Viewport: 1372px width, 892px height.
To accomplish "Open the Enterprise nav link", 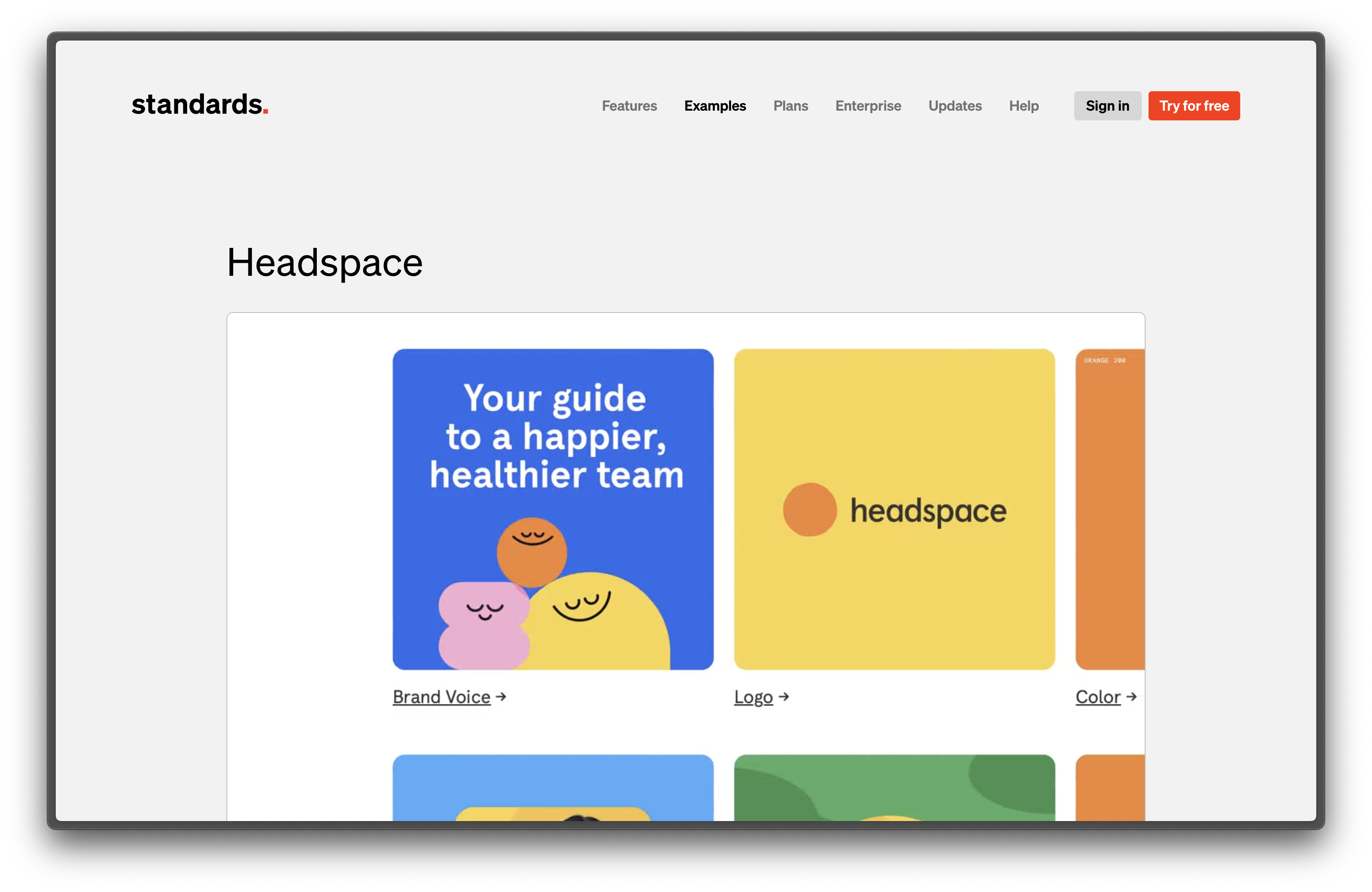I will 868,106.
